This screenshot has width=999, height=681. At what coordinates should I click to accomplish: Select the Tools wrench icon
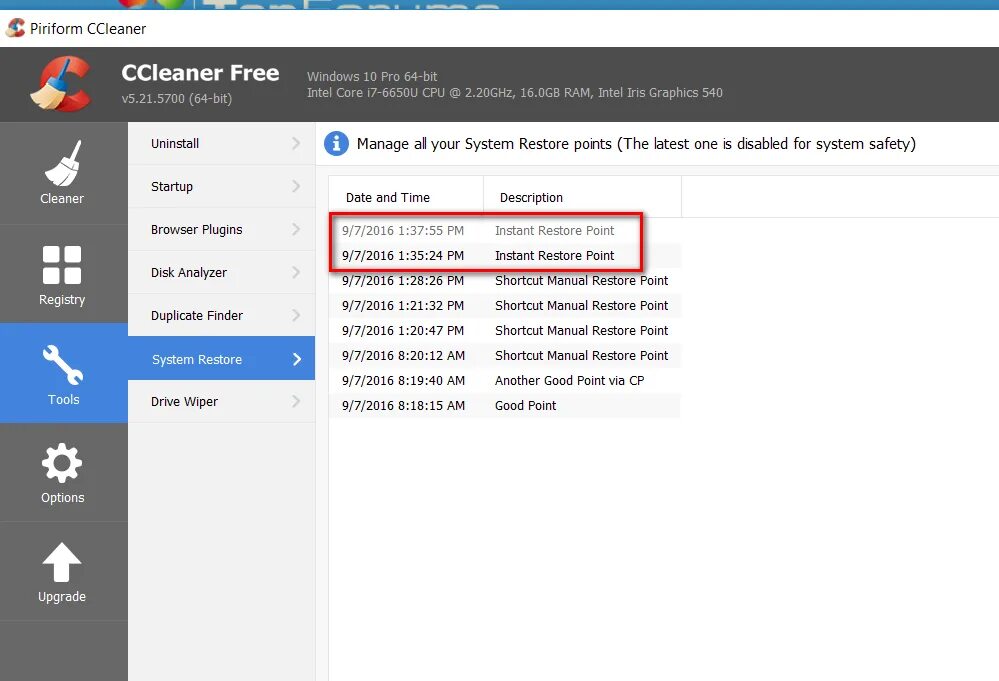(62, 365)
